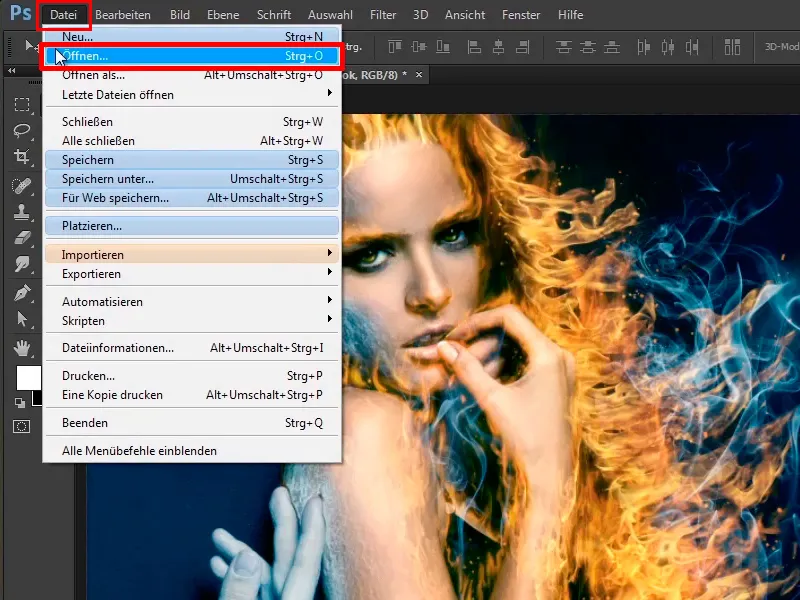
Task: Open the 3D menu
Action: pyautogui.click(x=420, y=15)
